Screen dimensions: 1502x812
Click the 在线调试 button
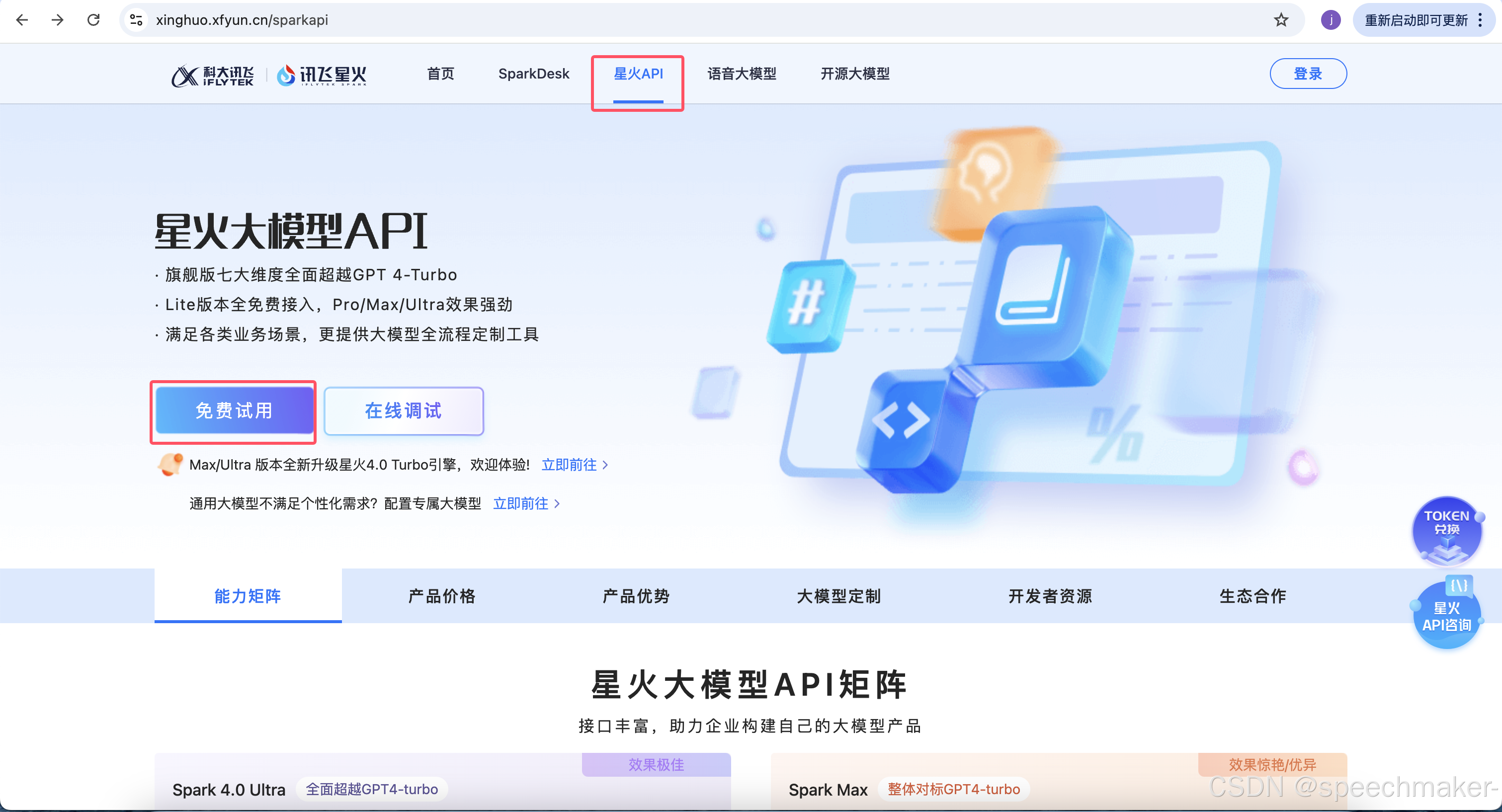pyautogui.click(x=404, y=411)
